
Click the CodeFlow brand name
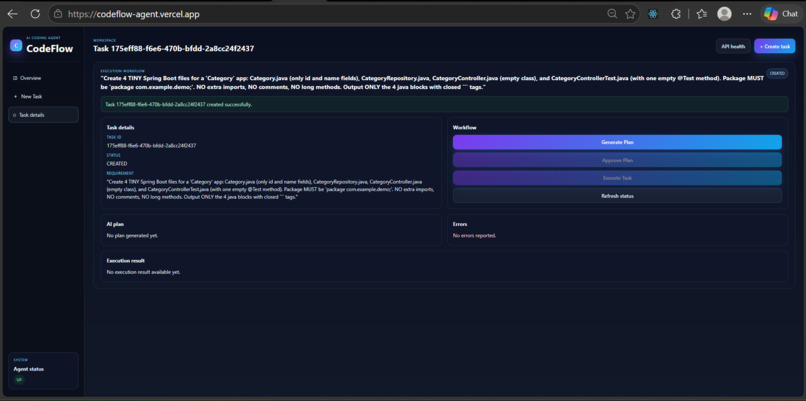click(50, 49)
